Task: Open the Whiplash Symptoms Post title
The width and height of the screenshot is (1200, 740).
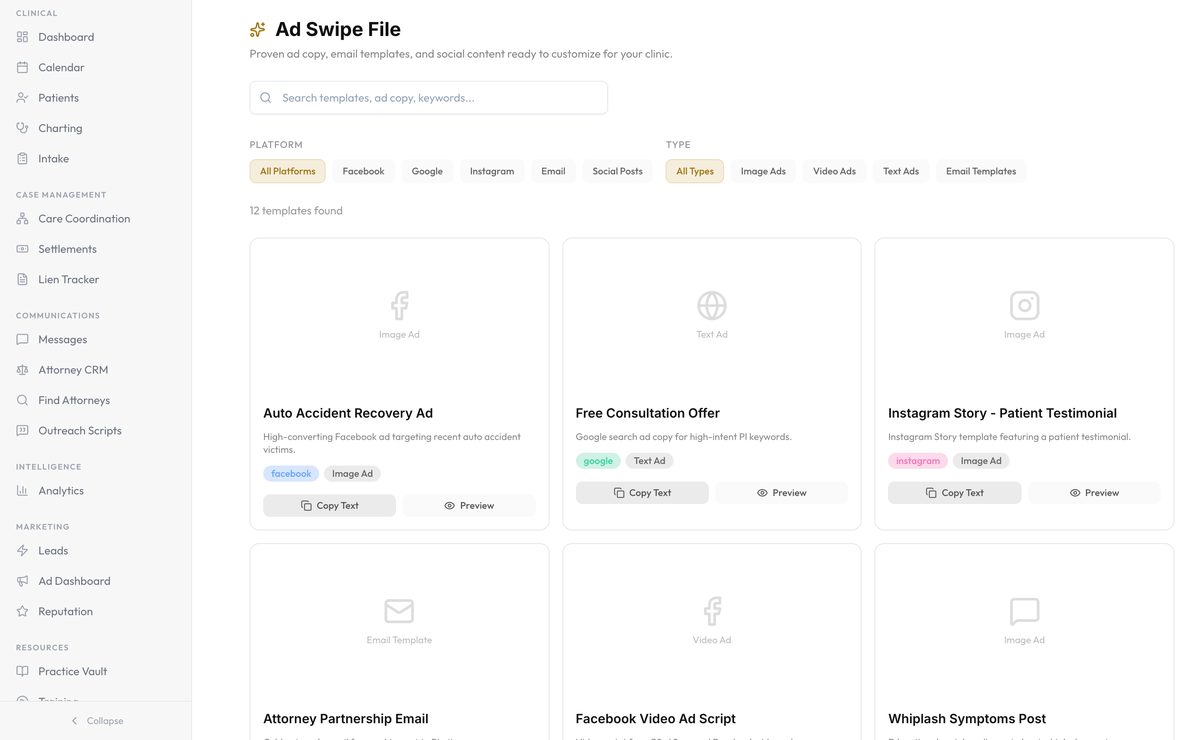Action: (967, 718)
